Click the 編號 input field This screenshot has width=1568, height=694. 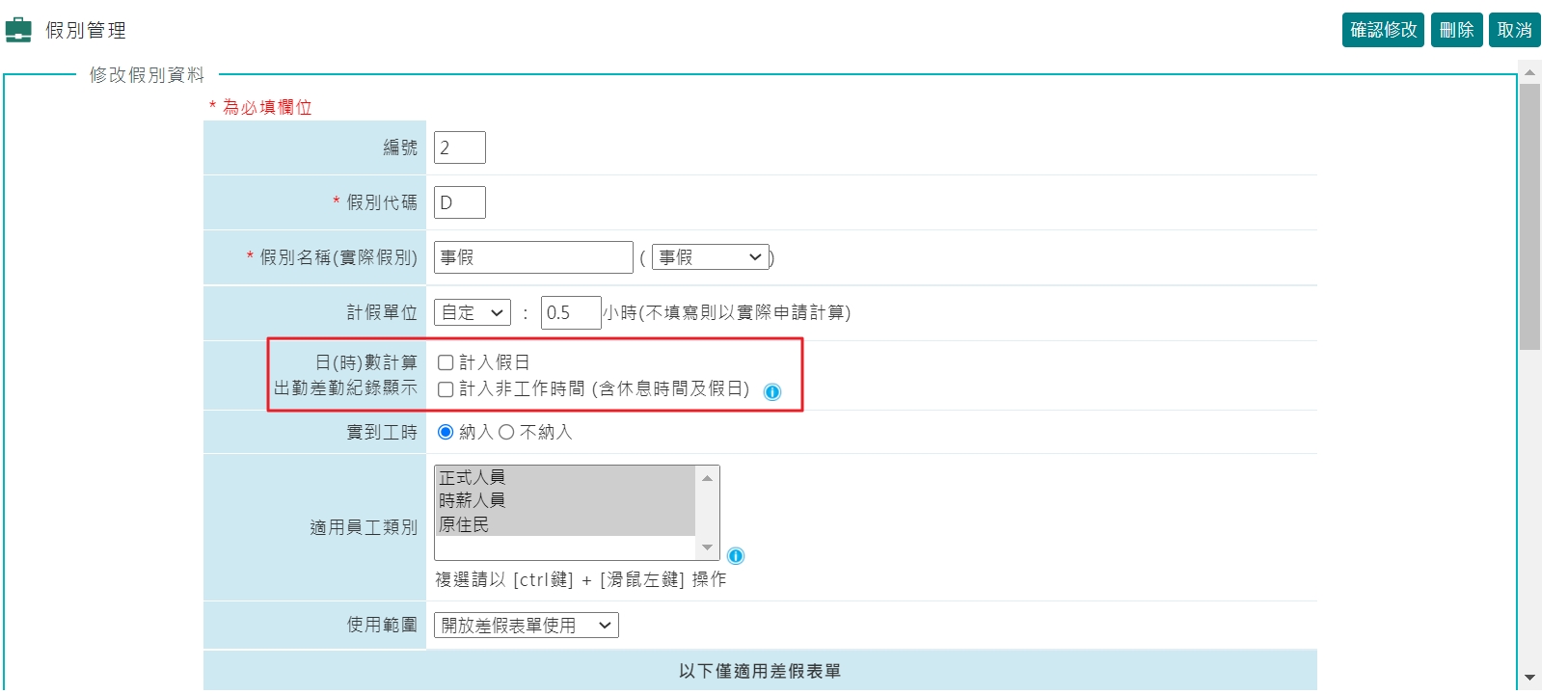(460, 147)
